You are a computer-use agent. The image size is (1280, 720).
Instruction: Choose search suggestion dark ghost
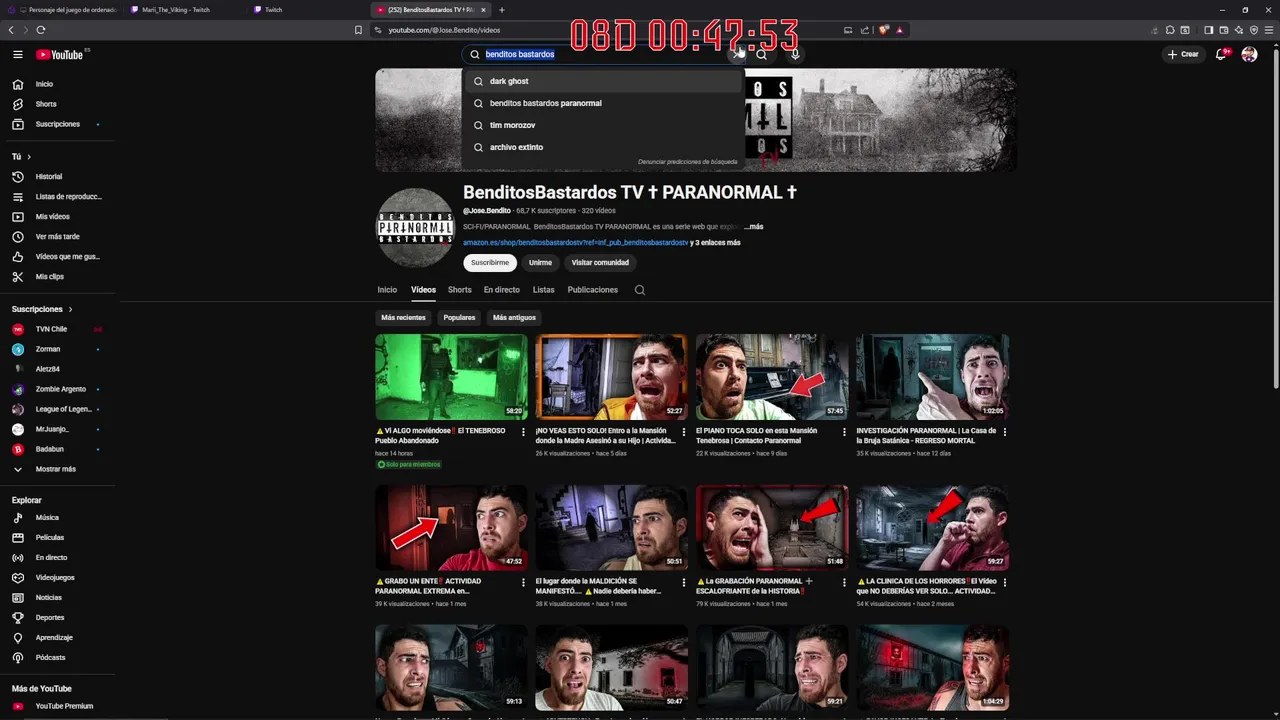point(602,81)
